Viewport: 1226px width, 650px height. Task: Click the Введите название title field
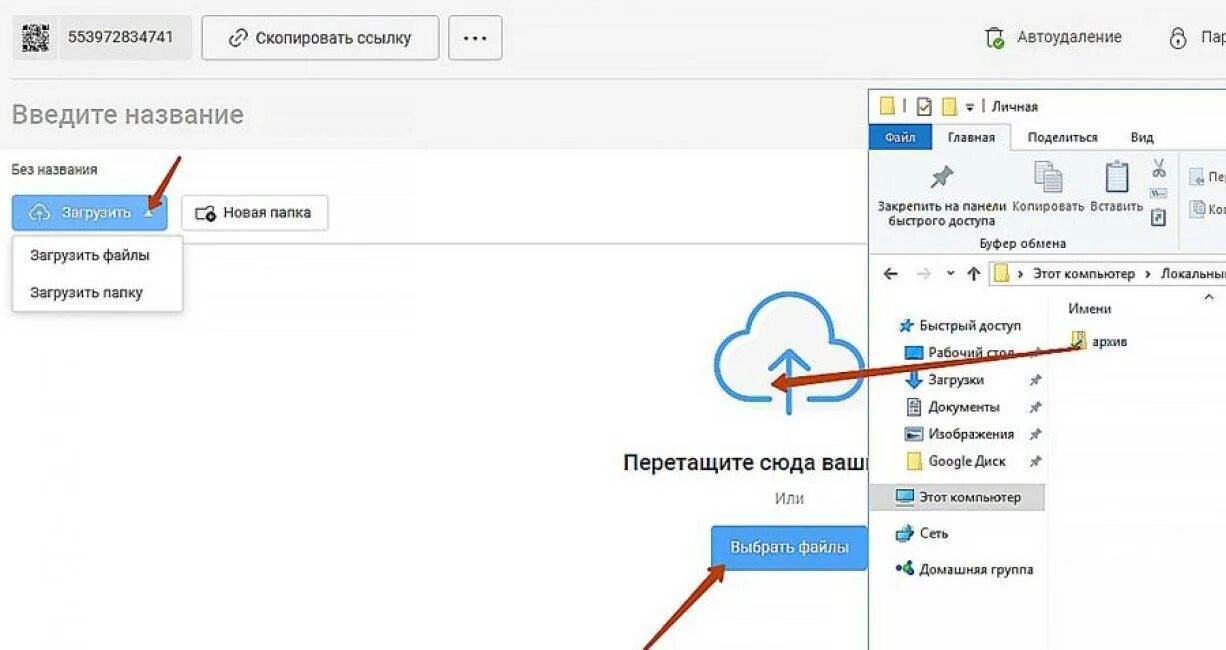[x=128, y=114]
